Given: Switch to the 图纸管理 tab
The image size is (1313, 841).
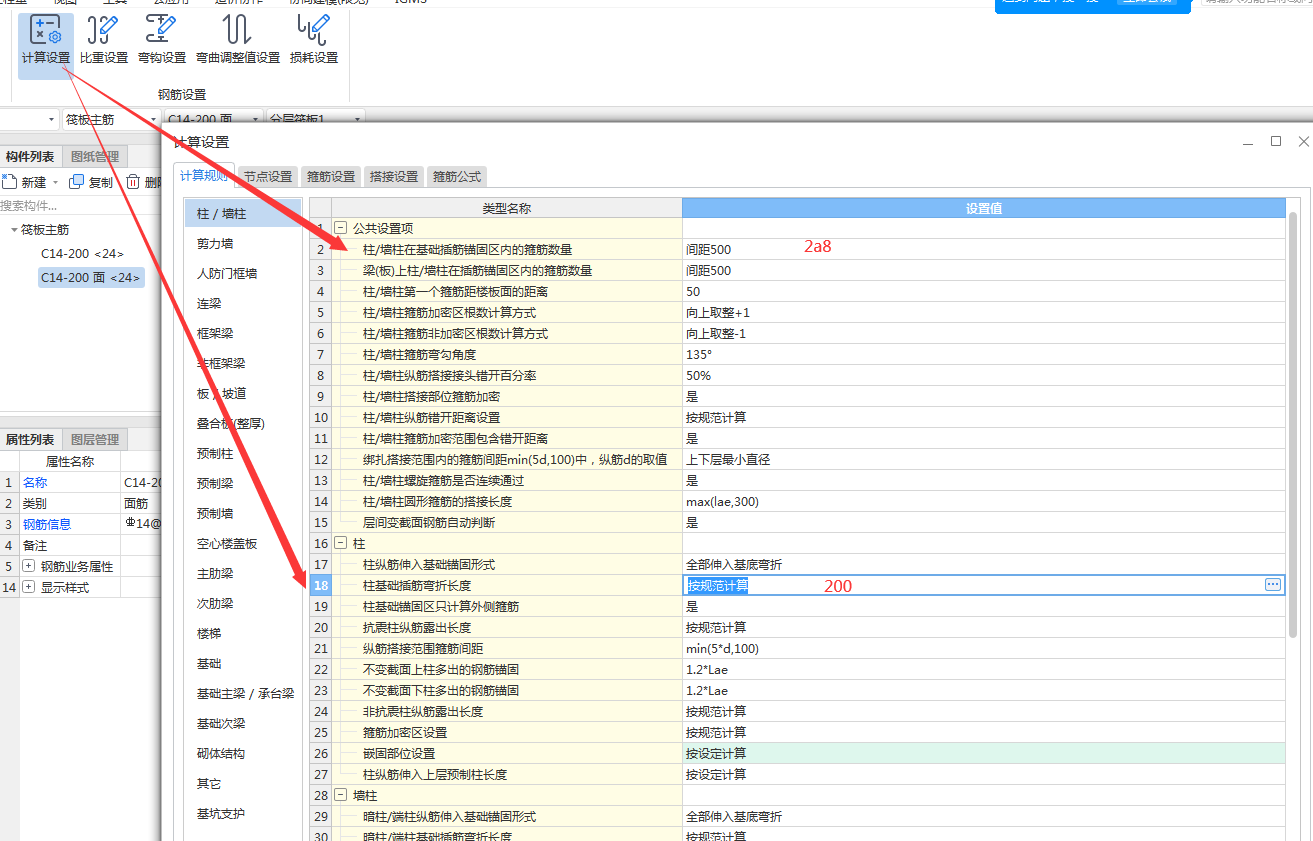Looking at the screenshot, I should tap(95, 156).
